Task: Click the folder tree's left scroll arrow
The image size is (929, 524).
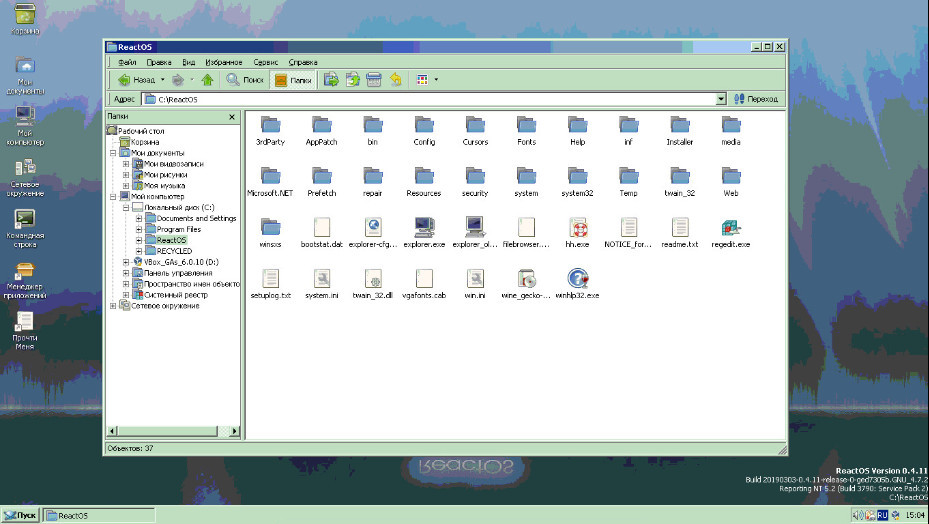Action: pos(113,431)
